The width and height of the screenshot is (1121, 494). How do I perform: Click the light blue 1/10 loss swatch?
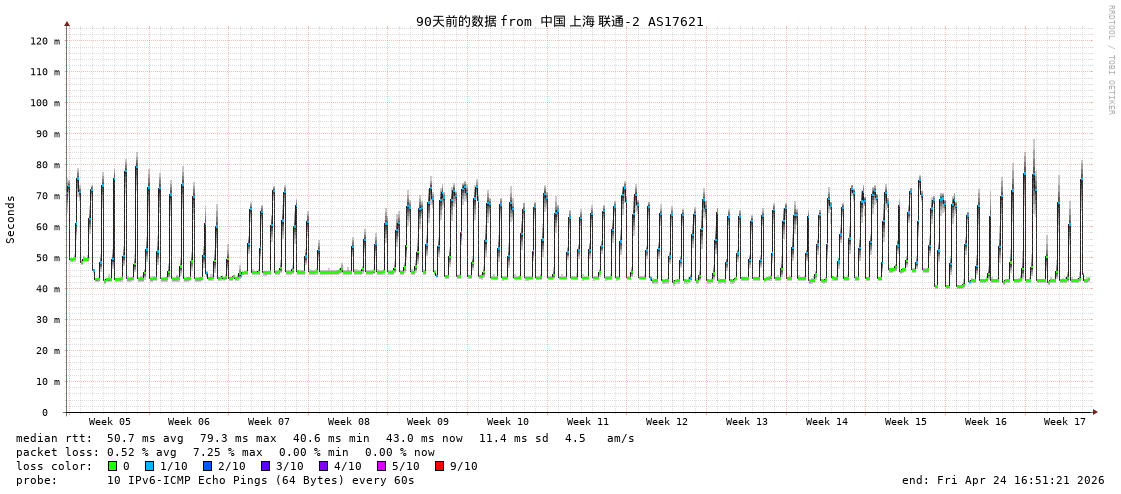click(x=150, y=466)
